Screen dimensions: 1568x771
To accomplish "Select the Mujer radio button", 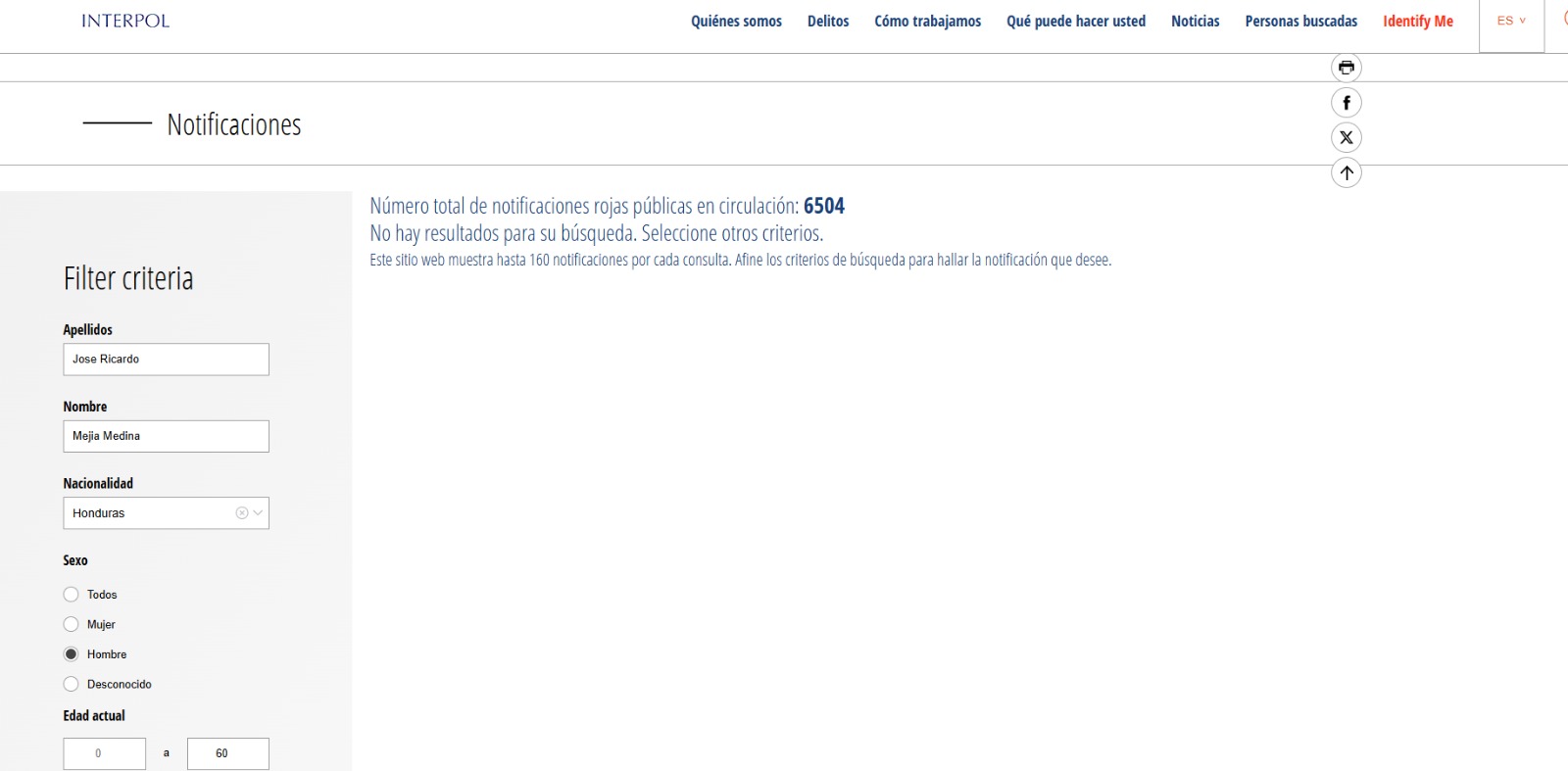I will click(72, 625).
